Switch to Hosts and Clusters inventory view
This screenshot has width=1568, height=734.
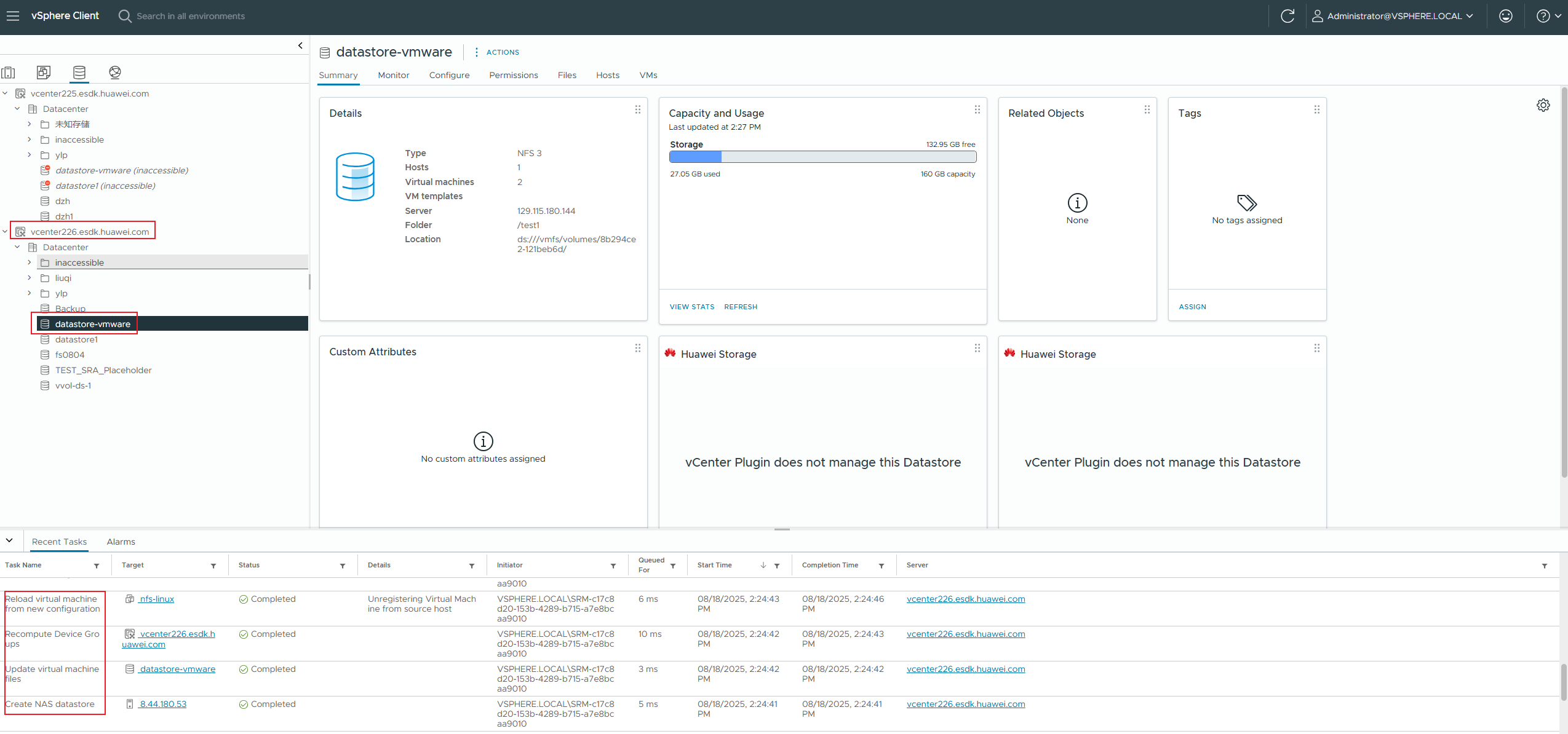9,73
